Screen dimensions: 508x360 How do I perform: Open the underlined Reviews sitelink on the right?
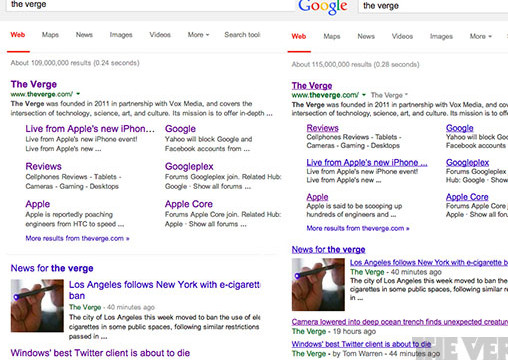click(322, 128)
